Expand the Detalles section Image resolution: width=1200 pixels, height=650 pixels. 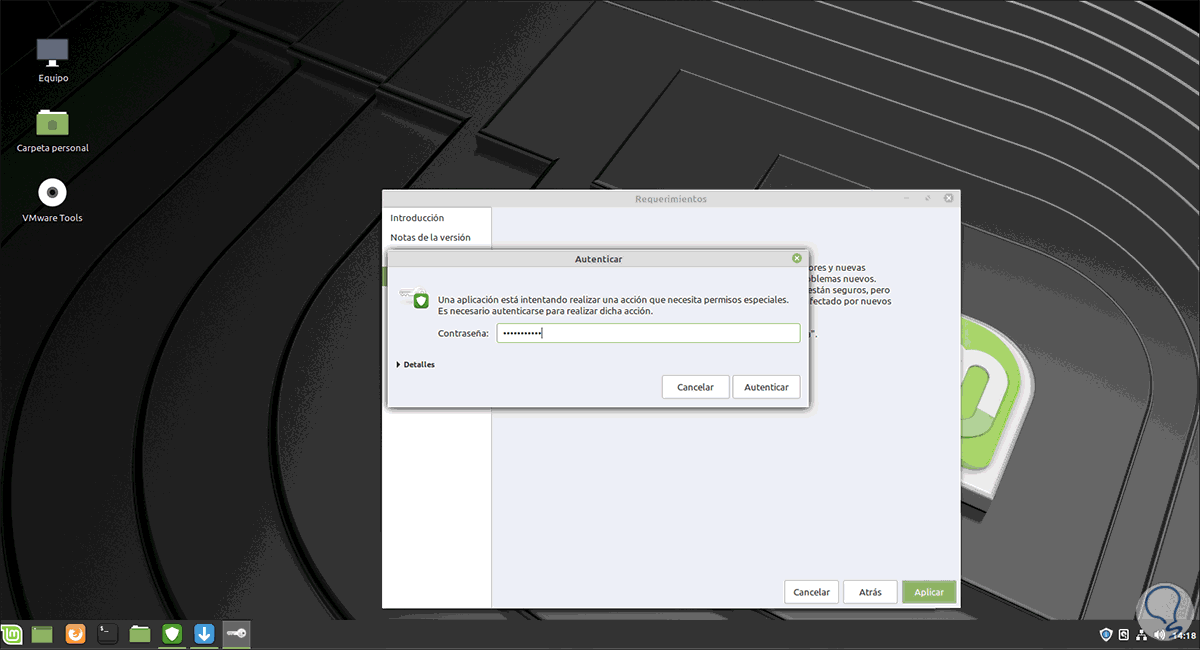click(x=415, y=364)
